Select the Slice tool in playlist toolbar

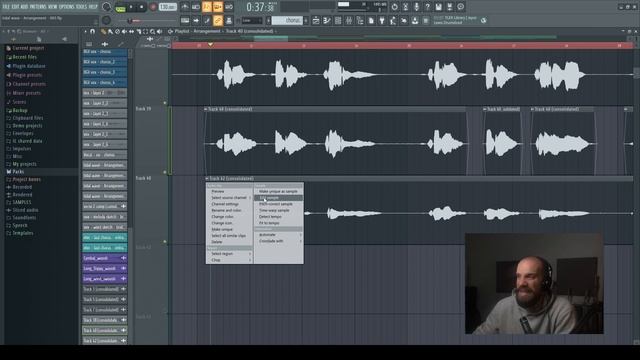[x=138, y=31]
